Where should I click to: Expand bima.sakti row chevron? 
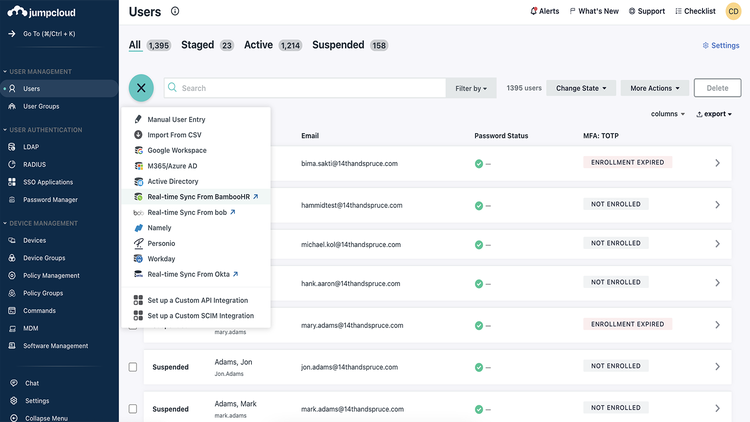point(717,163)
